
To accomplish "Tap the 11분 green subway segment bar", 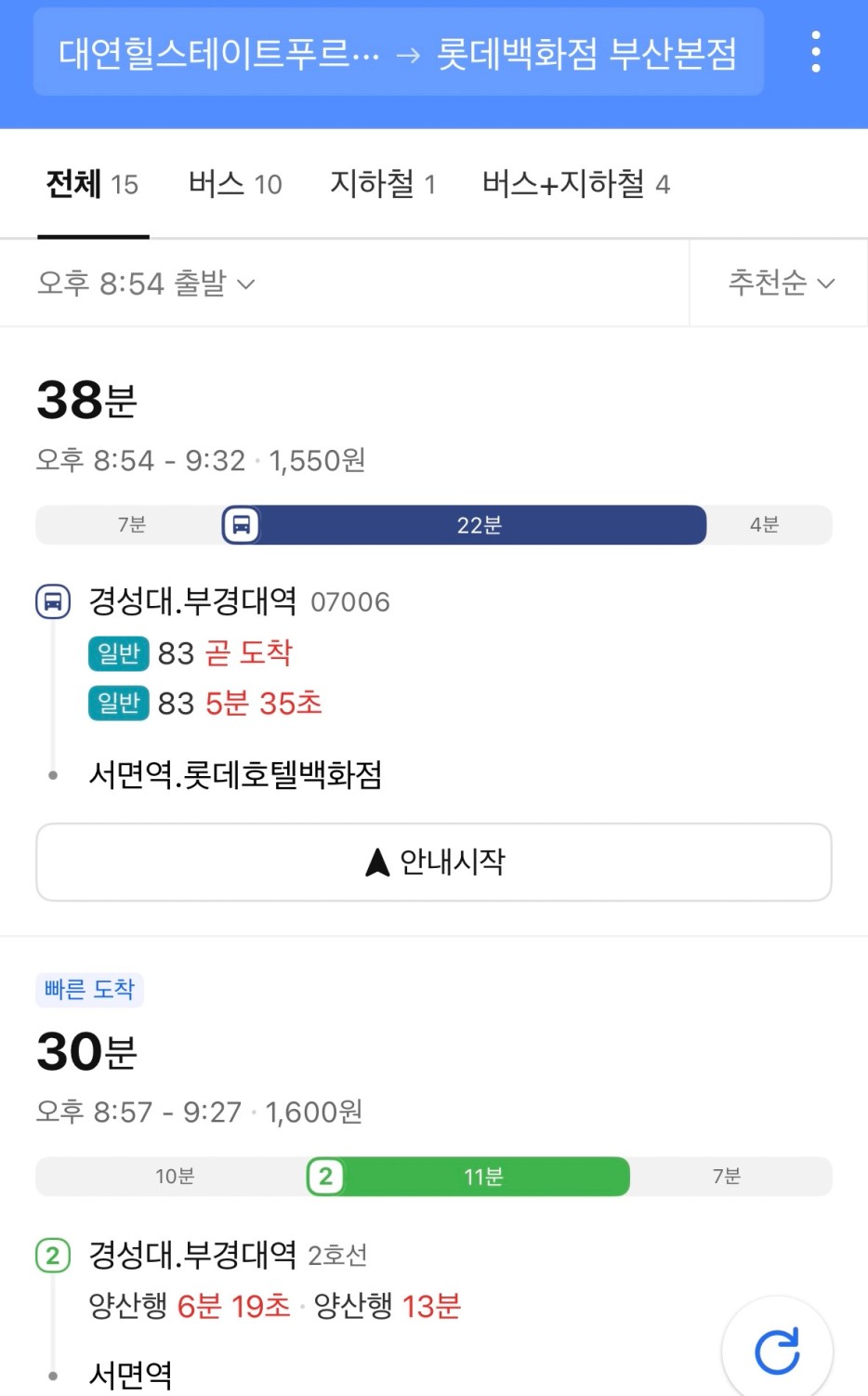I will (468, 1177).
